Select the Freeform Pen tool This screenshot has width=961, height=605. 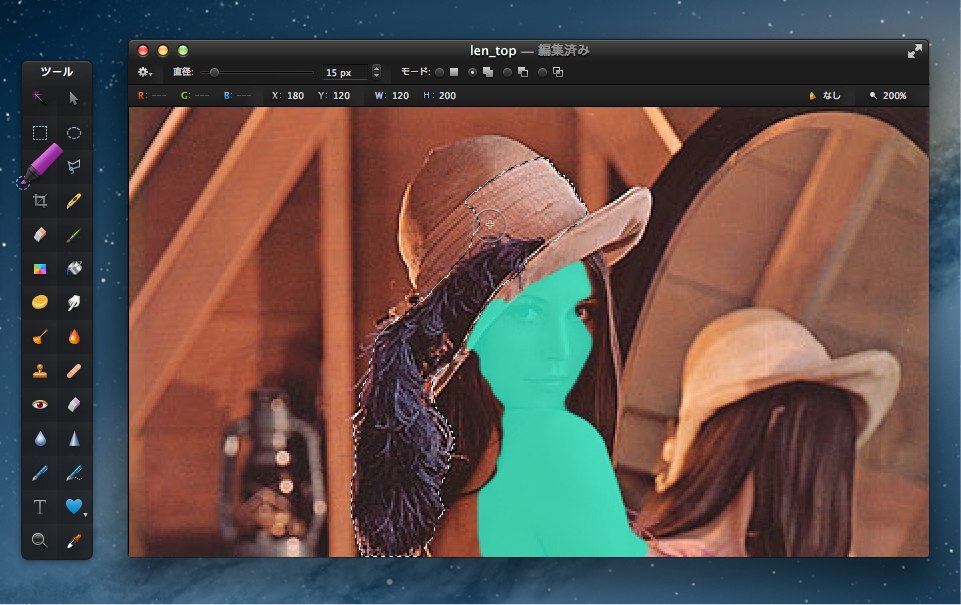[74, 473]
